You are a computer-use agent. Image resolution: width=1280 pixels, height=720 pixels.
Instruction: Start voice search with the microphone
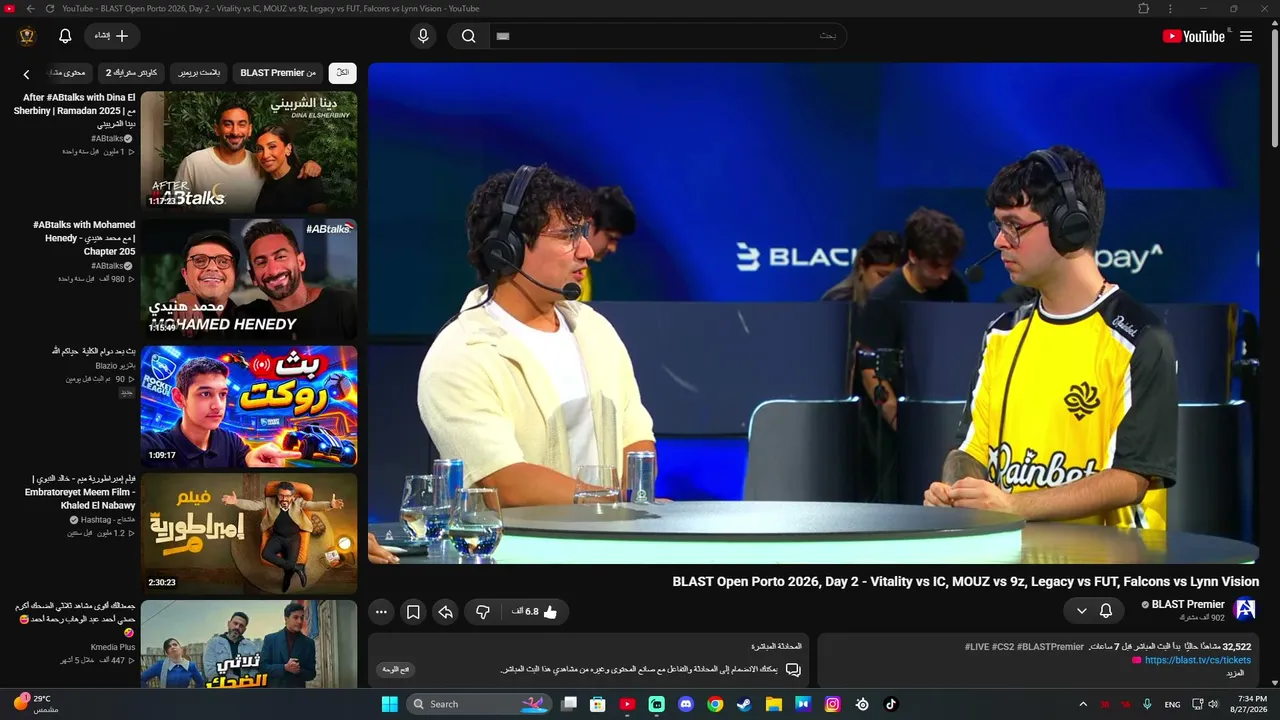[x=423, y=36]
